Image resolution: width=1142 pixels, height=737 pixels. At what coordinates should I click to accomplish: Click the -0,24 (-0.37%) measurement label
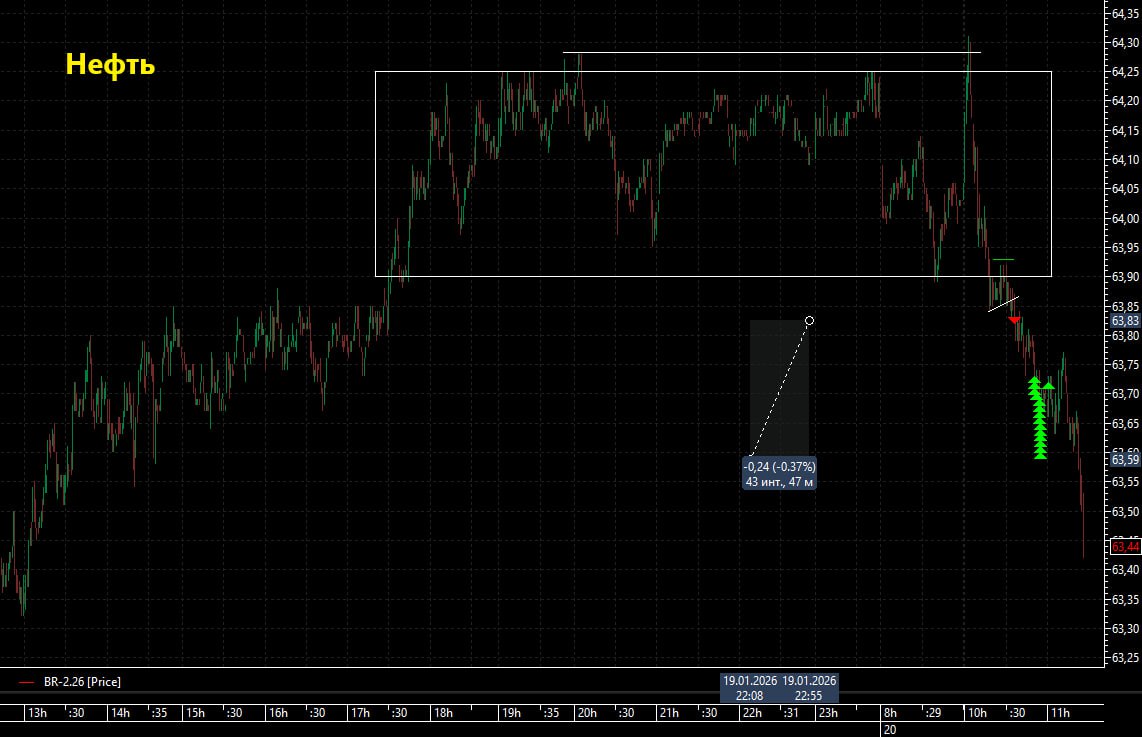pos(780,467)
